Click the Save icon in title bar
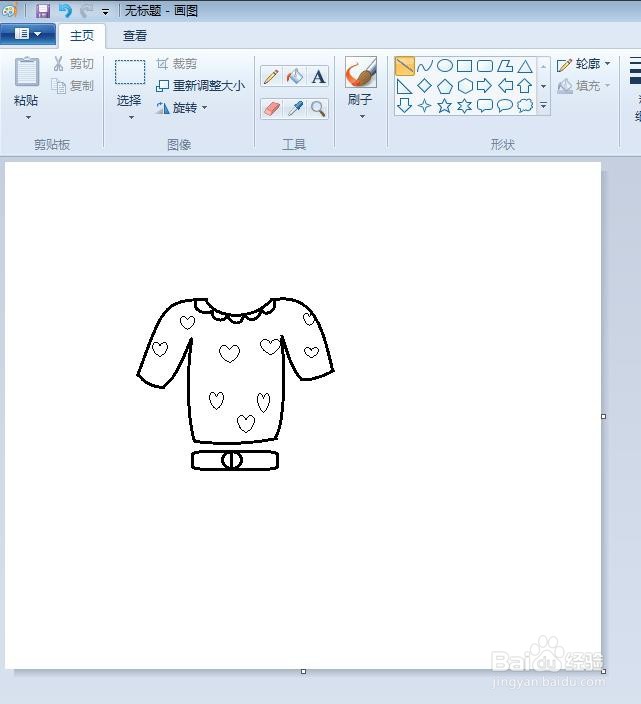The height and width of the screenshot is (704, 641). click(43, 11)
